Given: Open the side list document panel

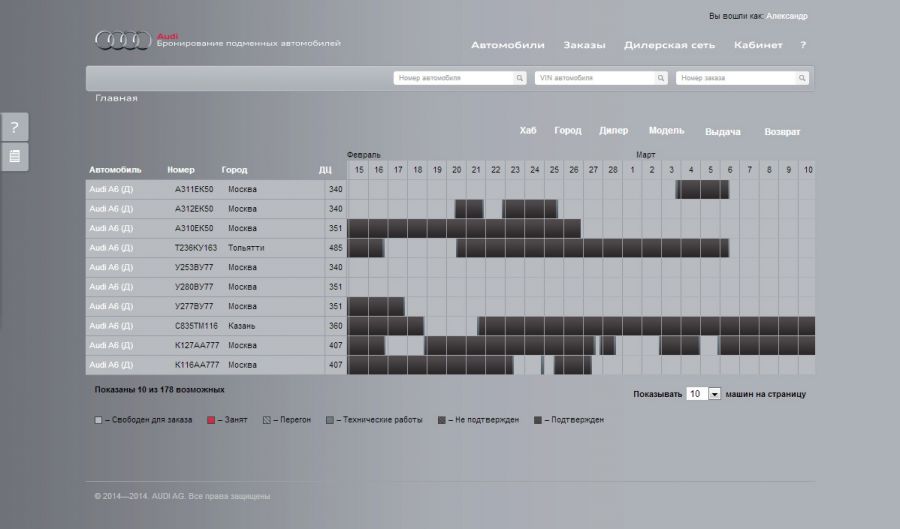Looking at the screenshot, I should pos(15,156).
